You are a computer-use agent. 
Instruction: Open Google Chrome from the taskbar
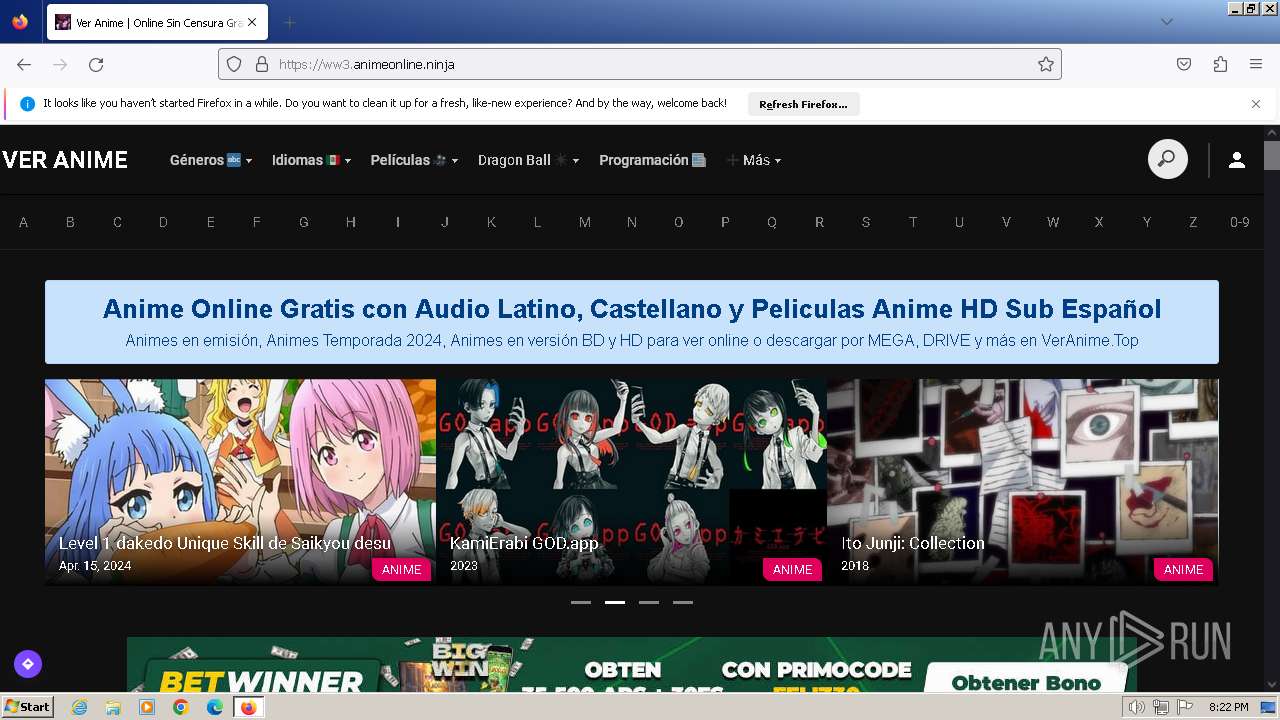(x=181, y=707)
